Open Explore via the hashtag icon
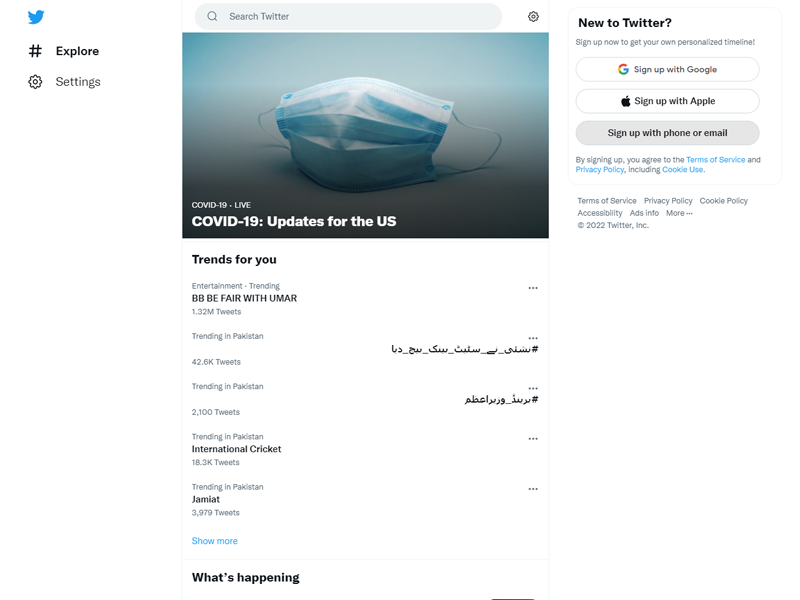 click(35, 51)
